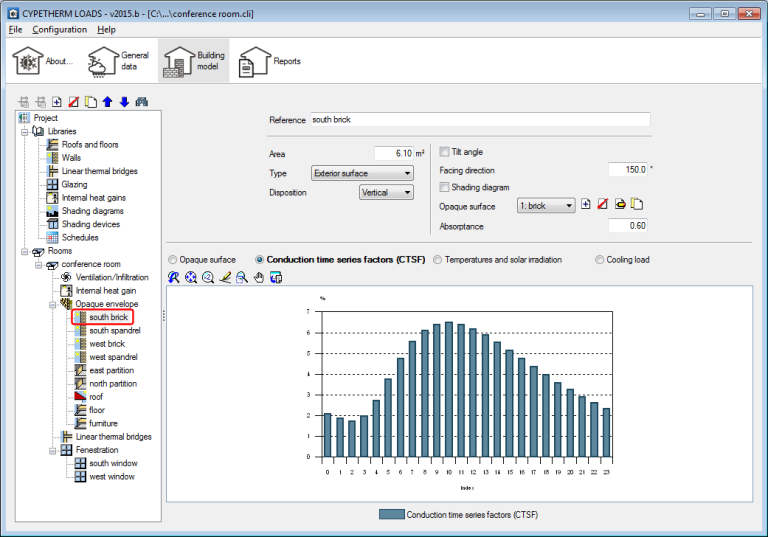This screenshot has width=768, height=537.
Task: Click the copy icon beside opaque surface
Action: [636, 205]
